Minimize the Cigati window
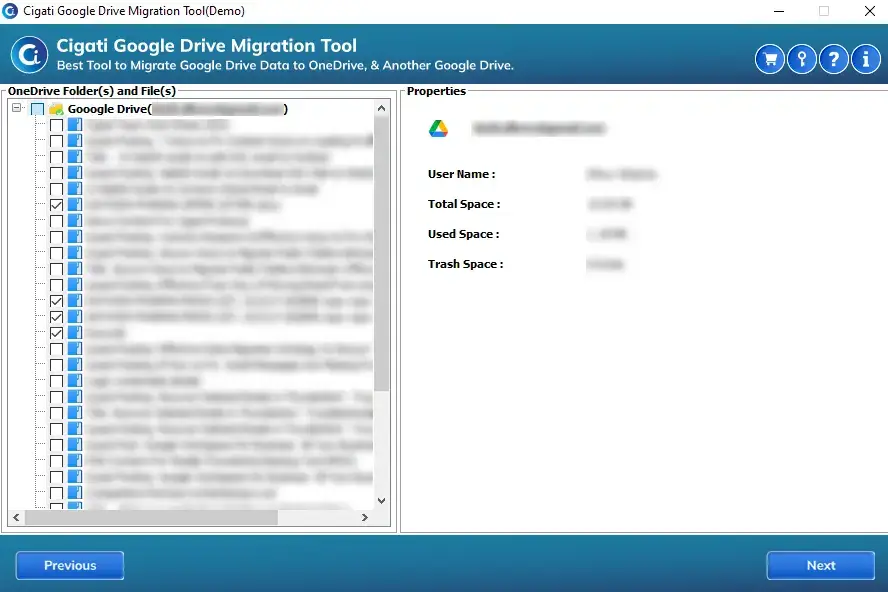The width and height of the screenshot is (888, 592). pyautogui.click(x=779, y=11)
